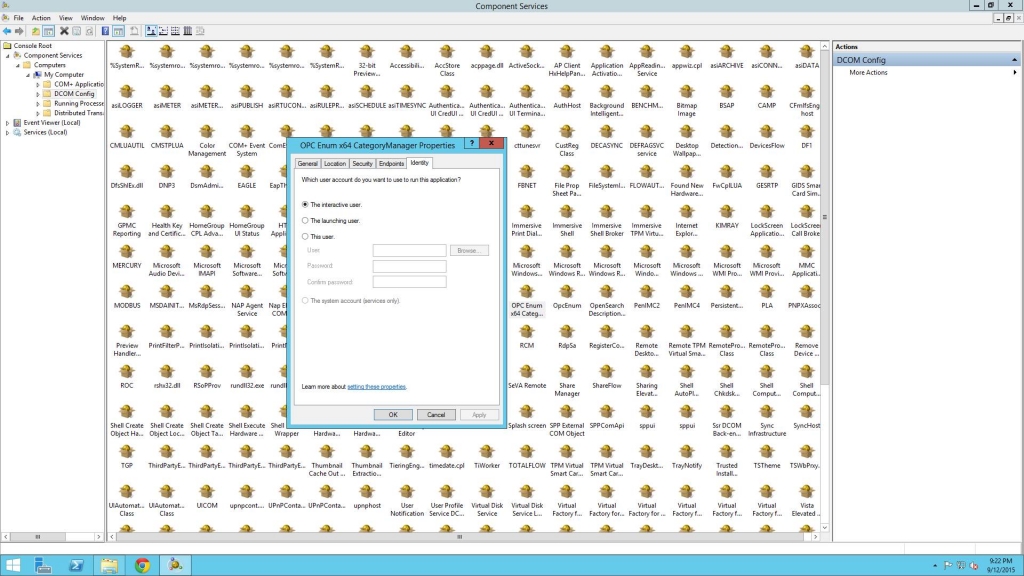
Task: Switch to the General tab
Action: (308, 163)
